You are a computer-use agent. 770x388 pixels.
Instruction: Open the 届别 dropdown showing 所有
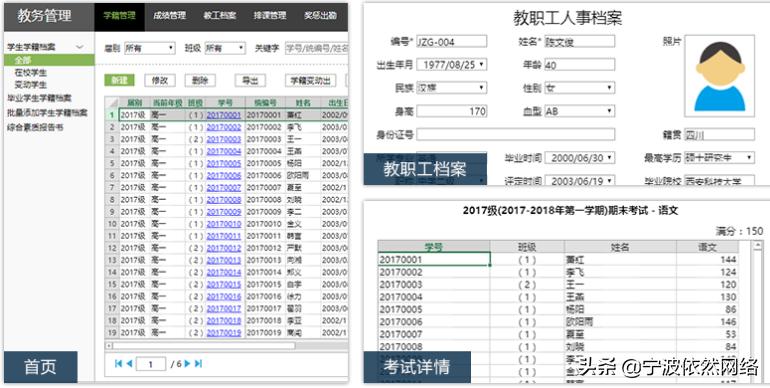149,48
